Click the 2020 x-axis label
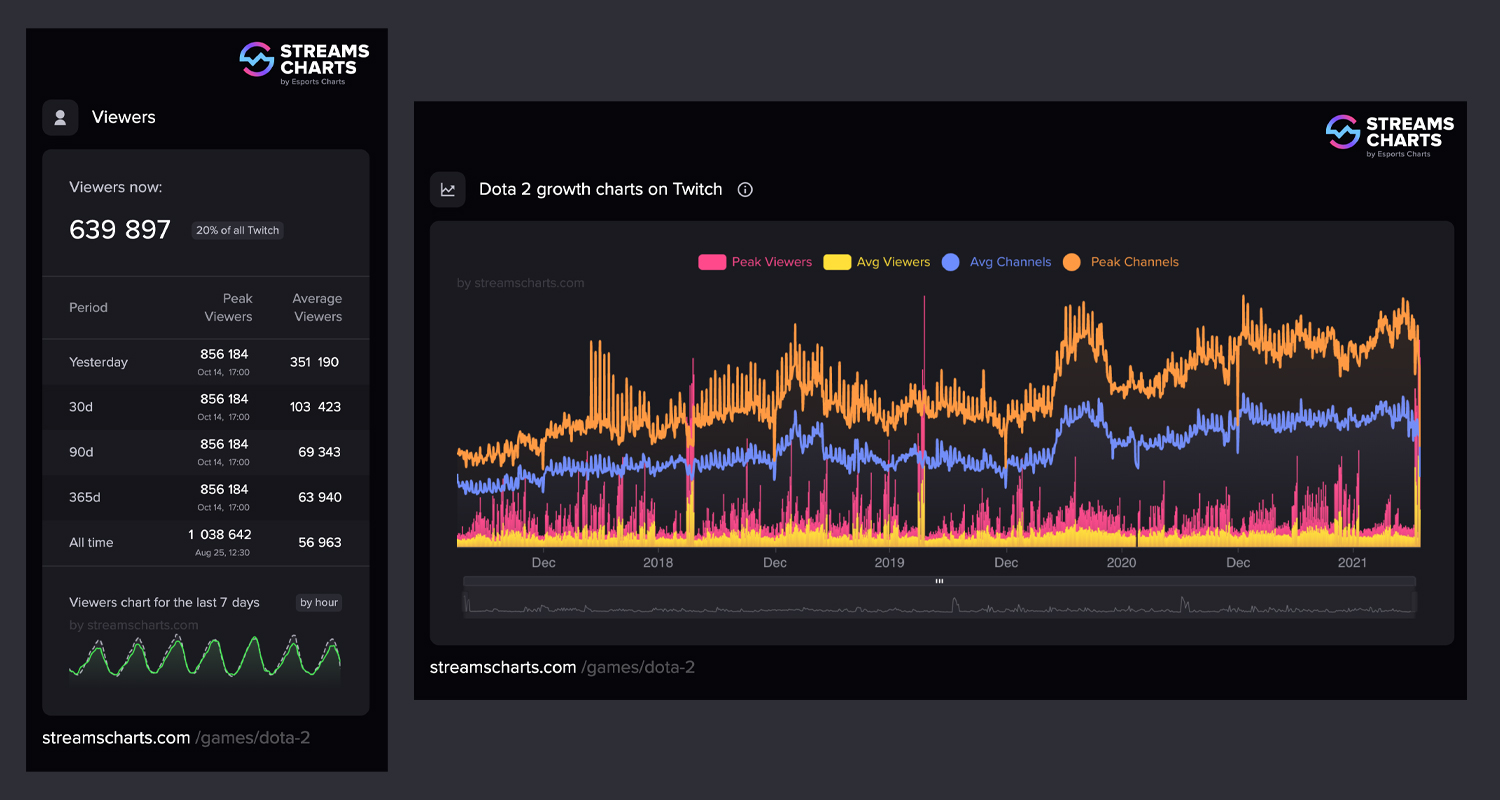Viewport: 1500px width, 800px height. (x=1121, y=563)
